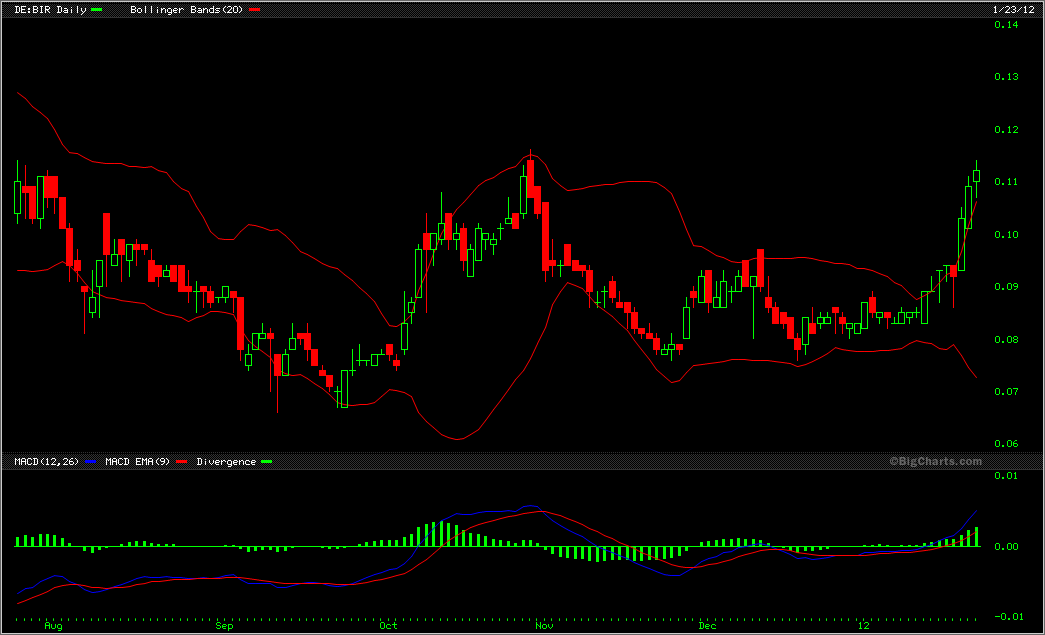Click the 0.00 MACD axis label

(1006, 546)
